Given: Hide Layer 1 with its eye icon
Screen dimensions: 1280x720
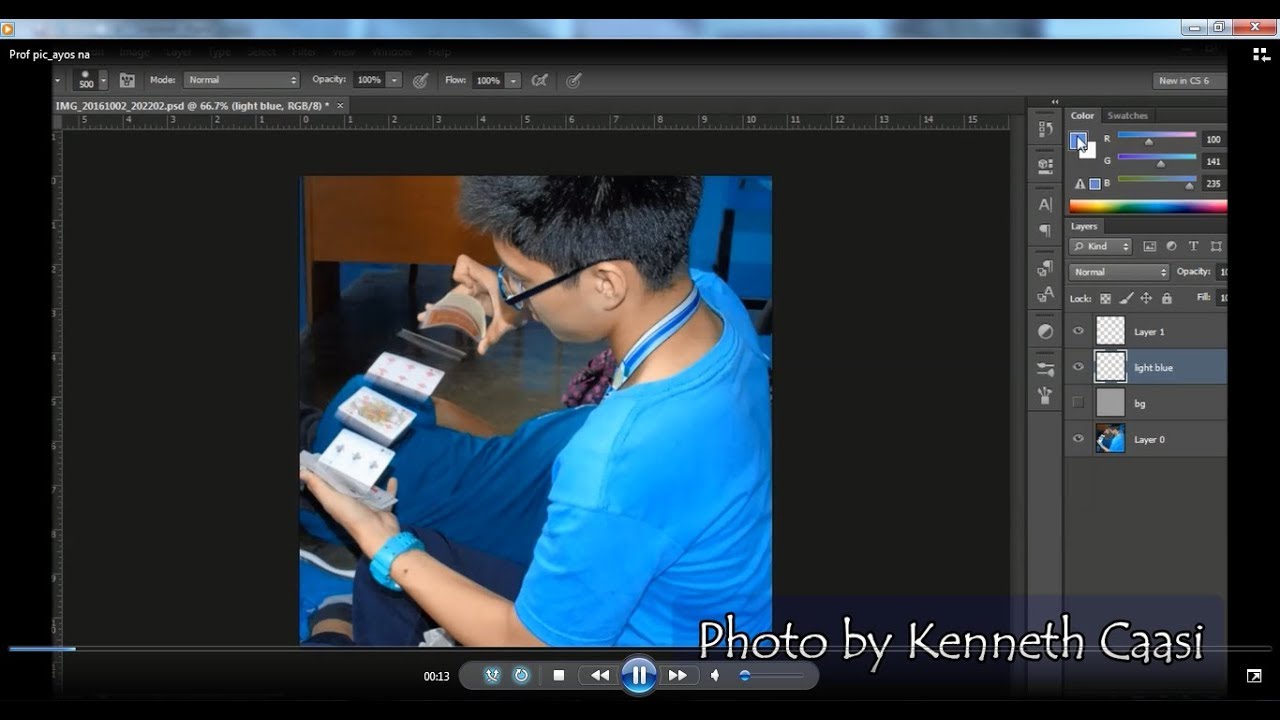Looking at the screenshot, I should pos(1078,331).
